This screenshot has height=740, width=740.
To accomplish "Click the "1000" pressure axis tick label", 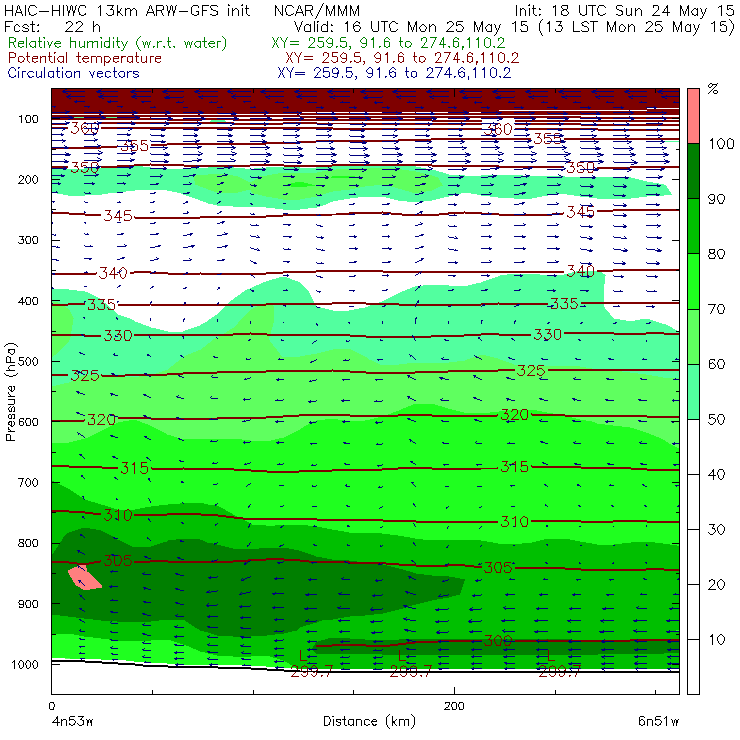I will pos(25,664).
